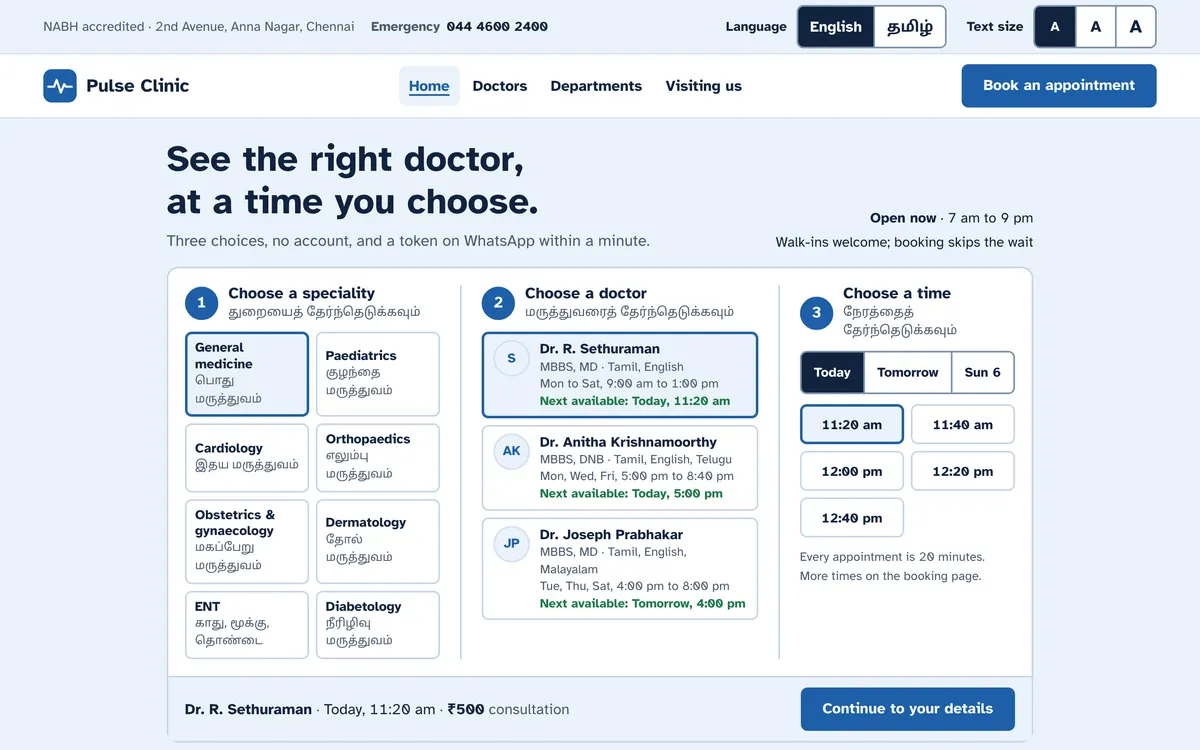Image resolution: width=1200 pixels, height=750 pixels.
Task: Choose the smallest text size A
Action: click(1055, 27)
